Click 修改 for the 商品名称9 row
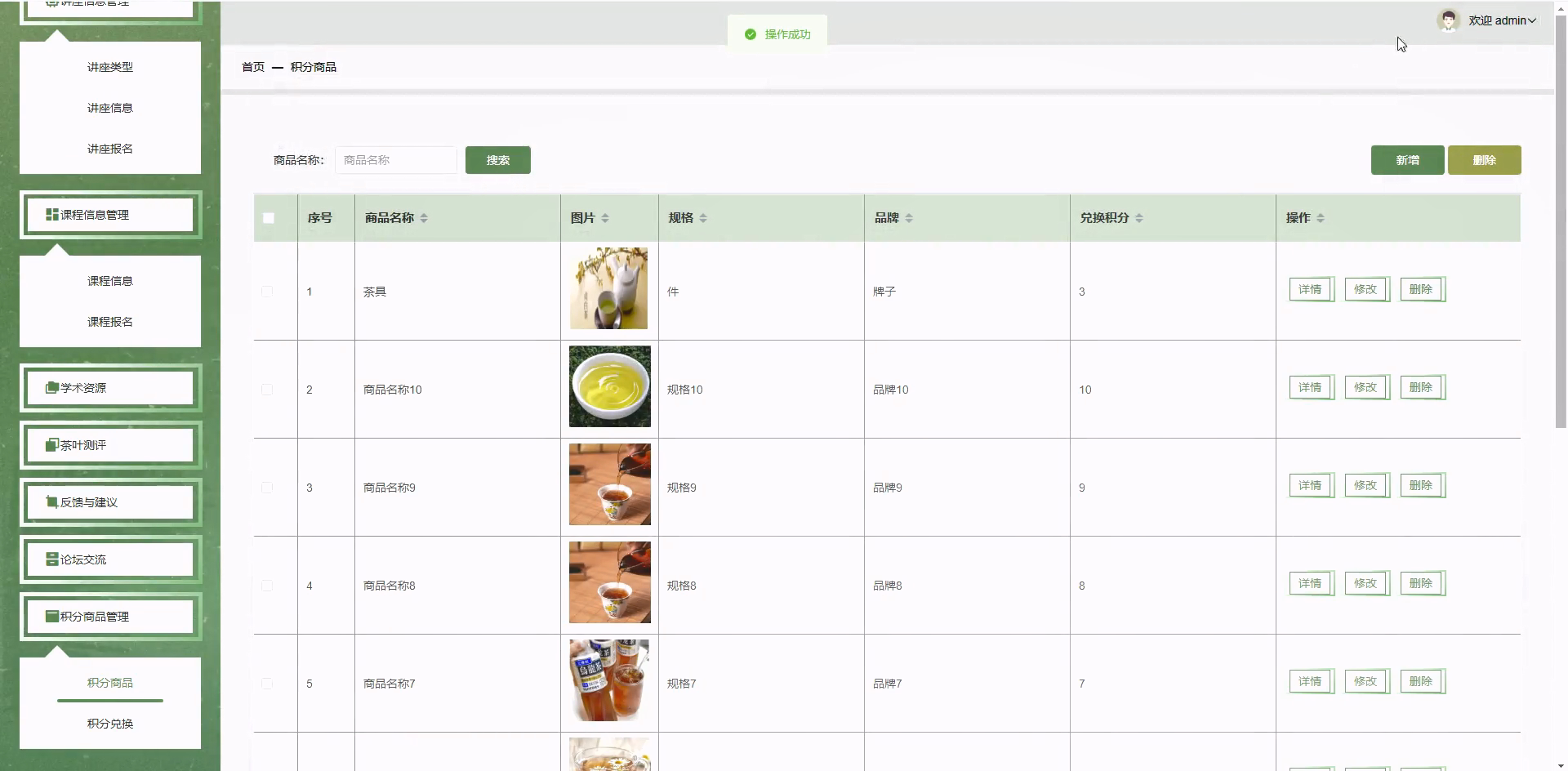The image size is (1568, 771). pyautogui.click(x=1366, y=485)
